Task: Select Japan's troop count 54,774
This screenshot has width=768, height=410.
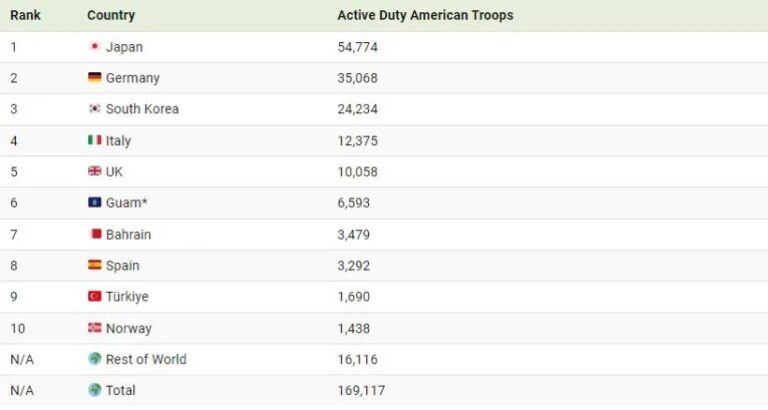Action: coord(358,47)
